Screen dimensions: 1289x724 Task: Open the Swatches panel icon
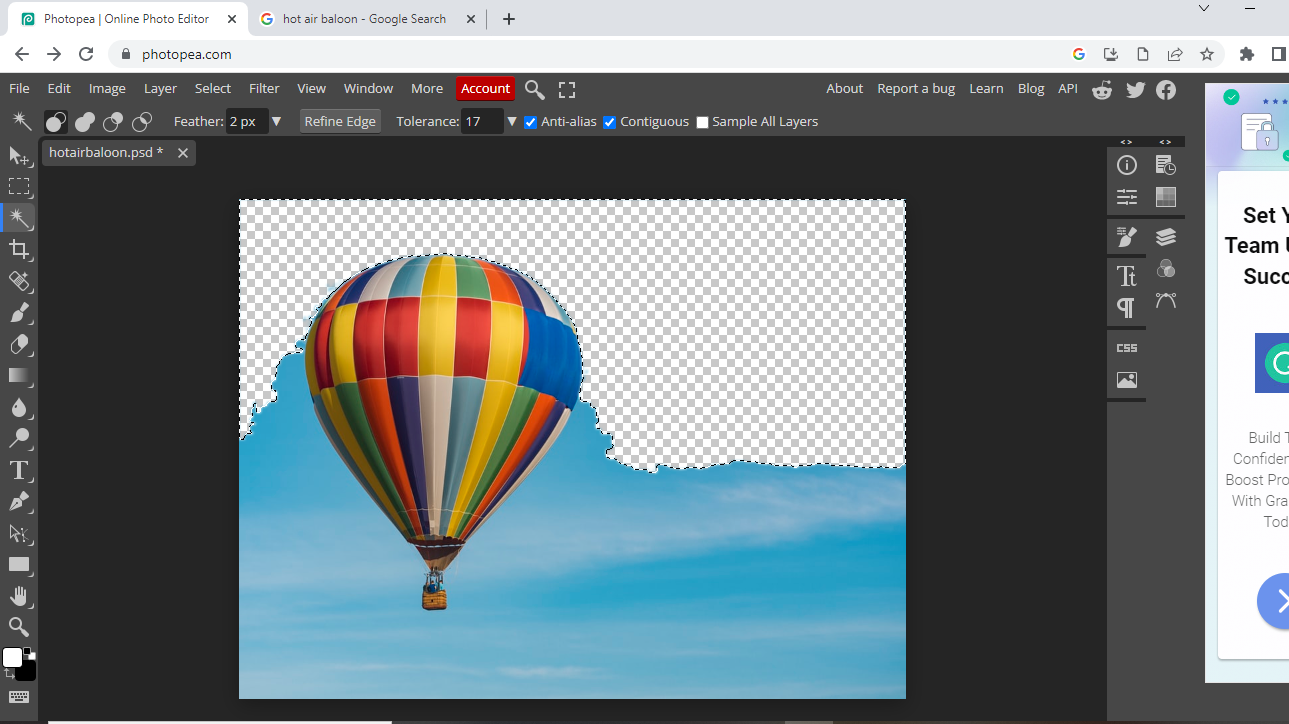coord(1165,197)
